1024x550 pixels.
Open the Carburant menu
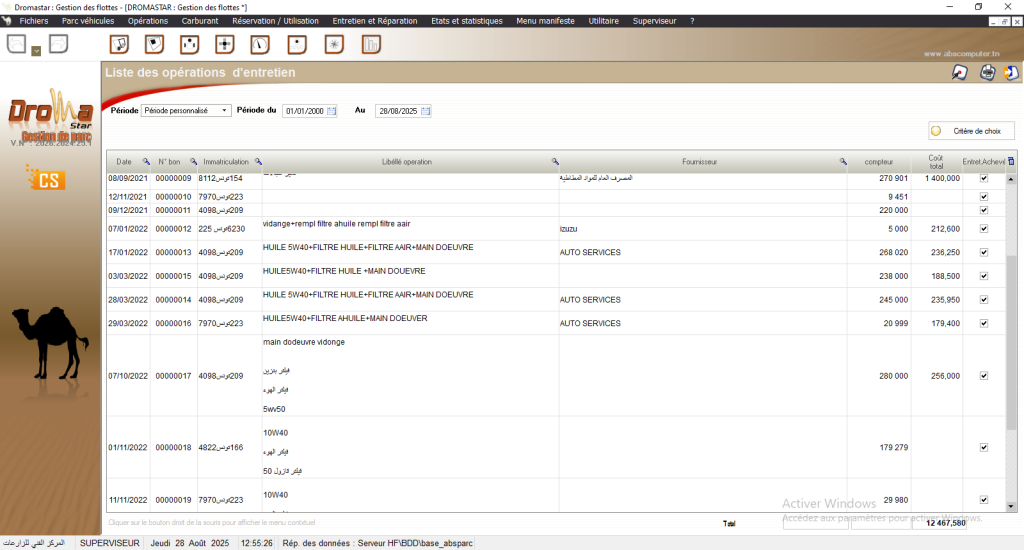(x=200, y=20)
